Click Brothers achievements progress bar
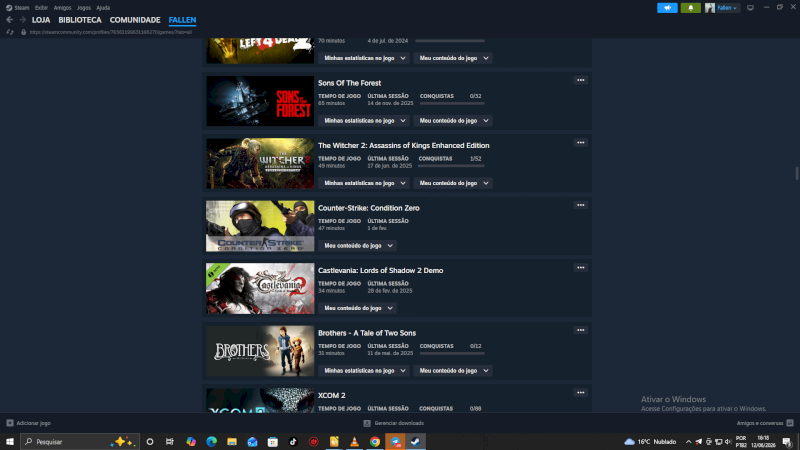The height and width of the screenshot is (450, 800). click(452, 354)
